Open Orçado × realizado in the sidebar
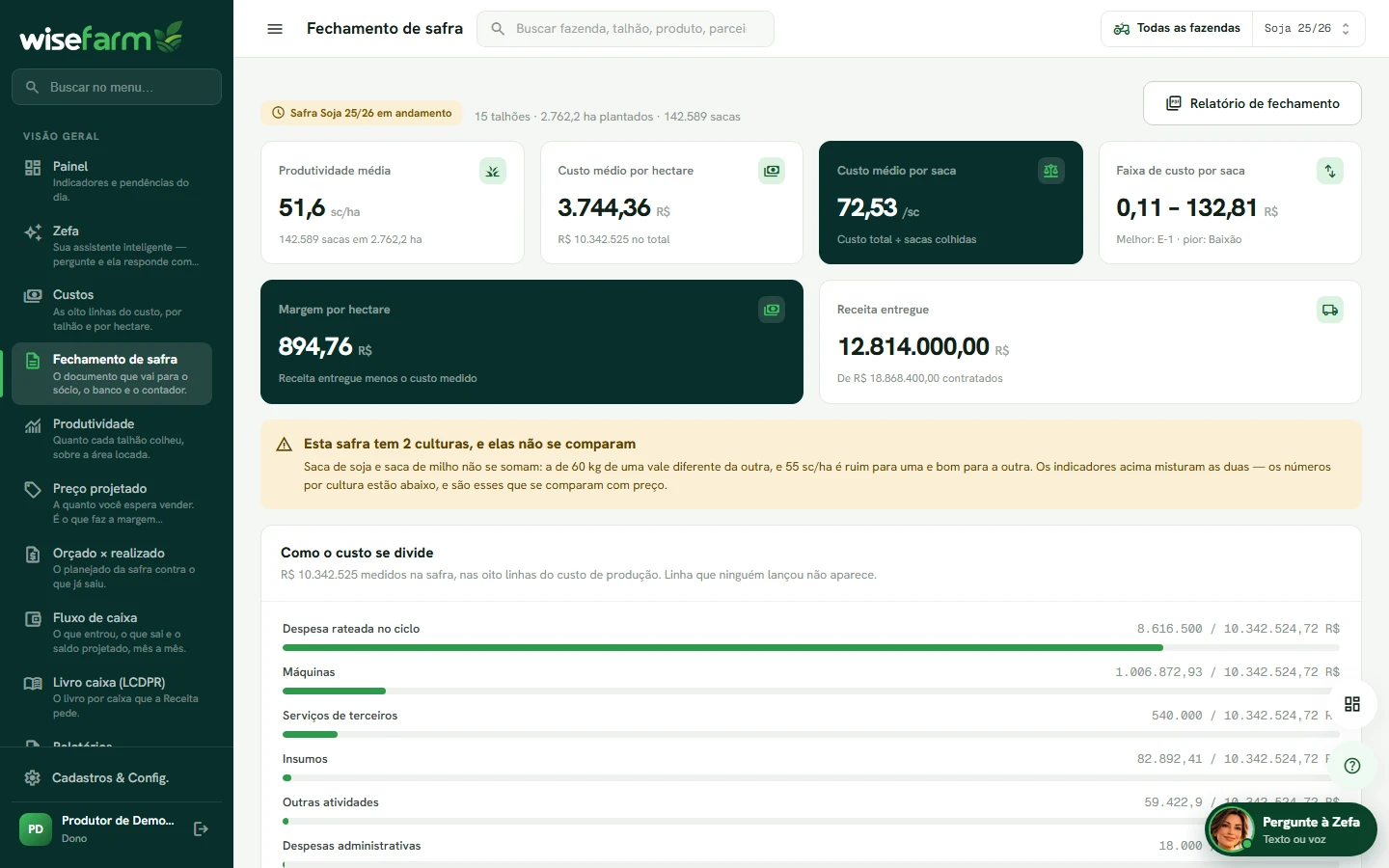 [x=112, y=568]
